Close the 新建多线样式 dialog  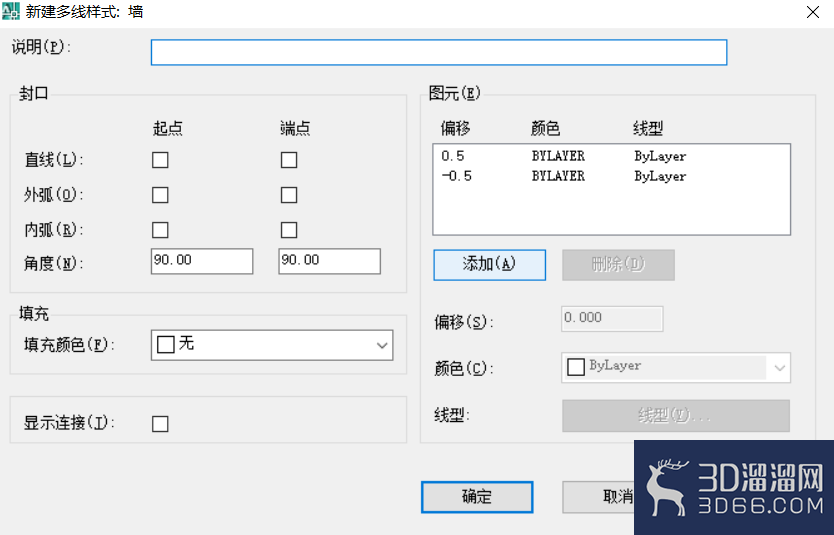pos(812,12)
